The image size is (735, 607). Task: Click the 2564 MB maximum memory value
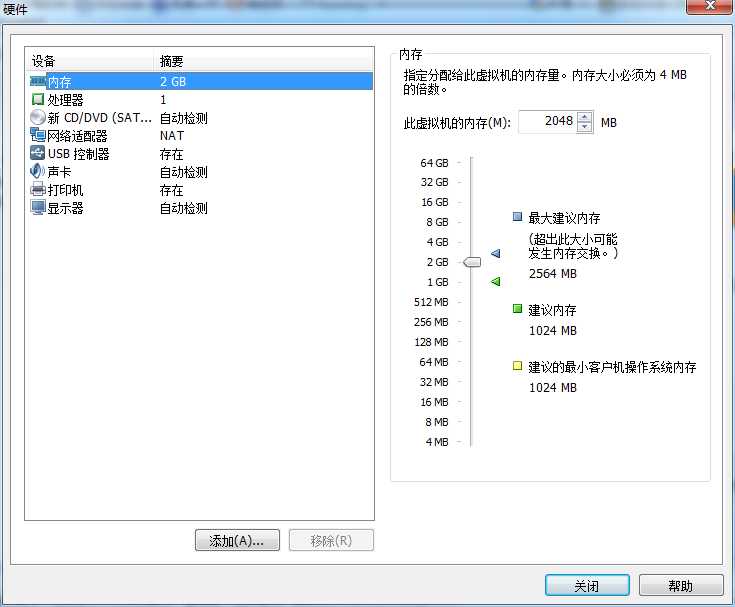click(553, 274)
